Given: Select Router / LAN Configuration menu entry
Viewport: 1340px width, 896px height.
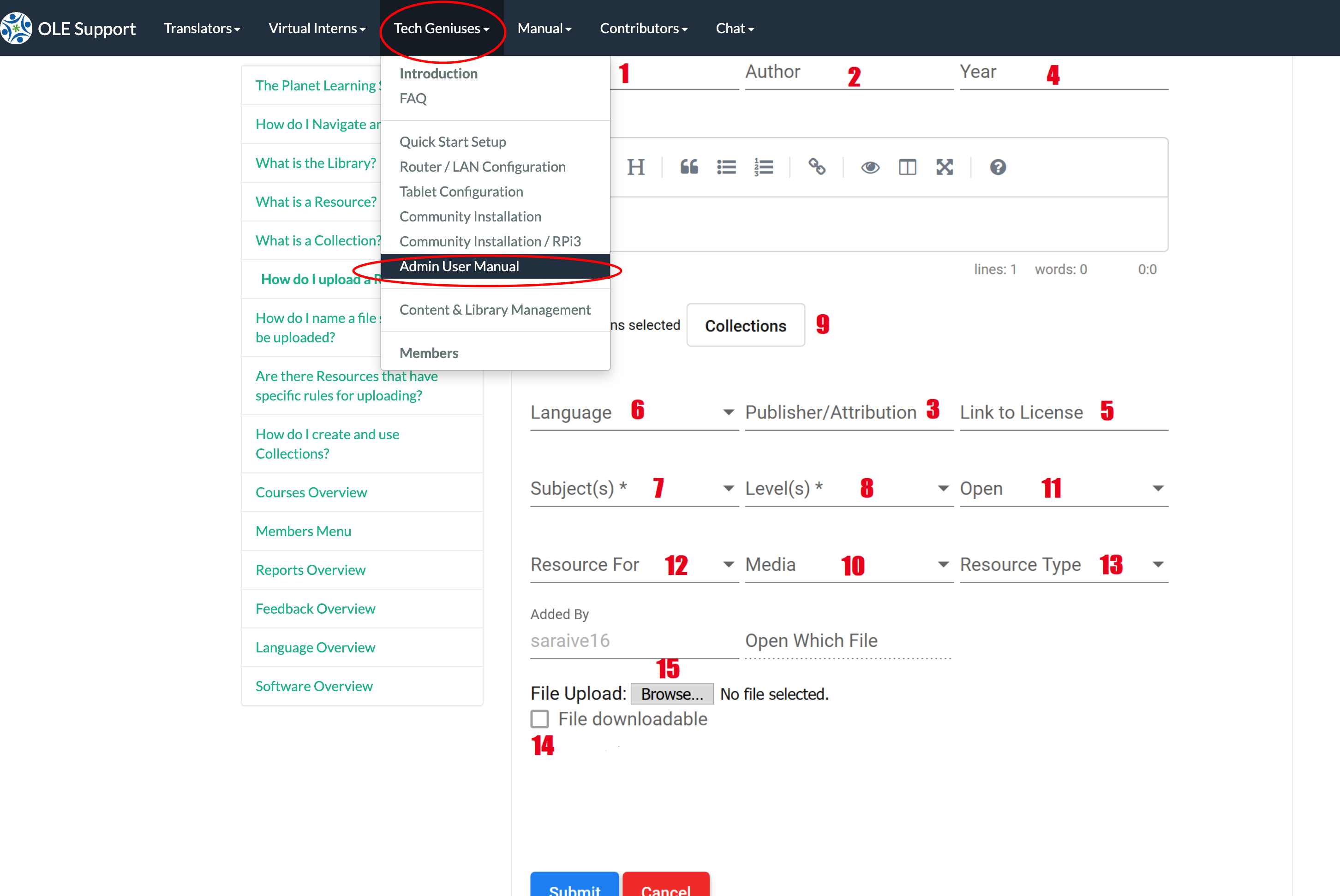Looking at the screenshot, I should pos(496,167).
